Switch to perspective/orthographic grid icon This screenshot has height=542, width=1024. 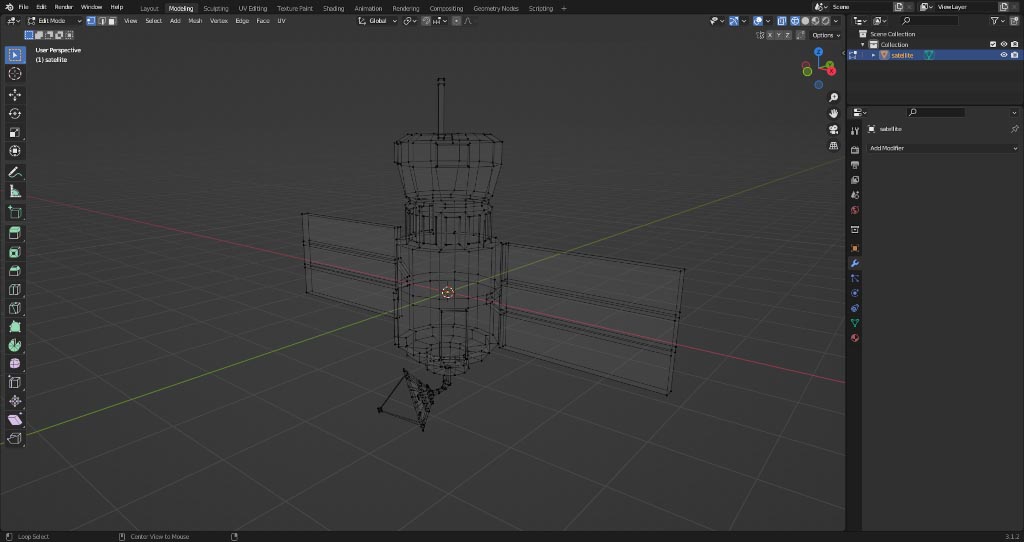click(x=833, y=145)
